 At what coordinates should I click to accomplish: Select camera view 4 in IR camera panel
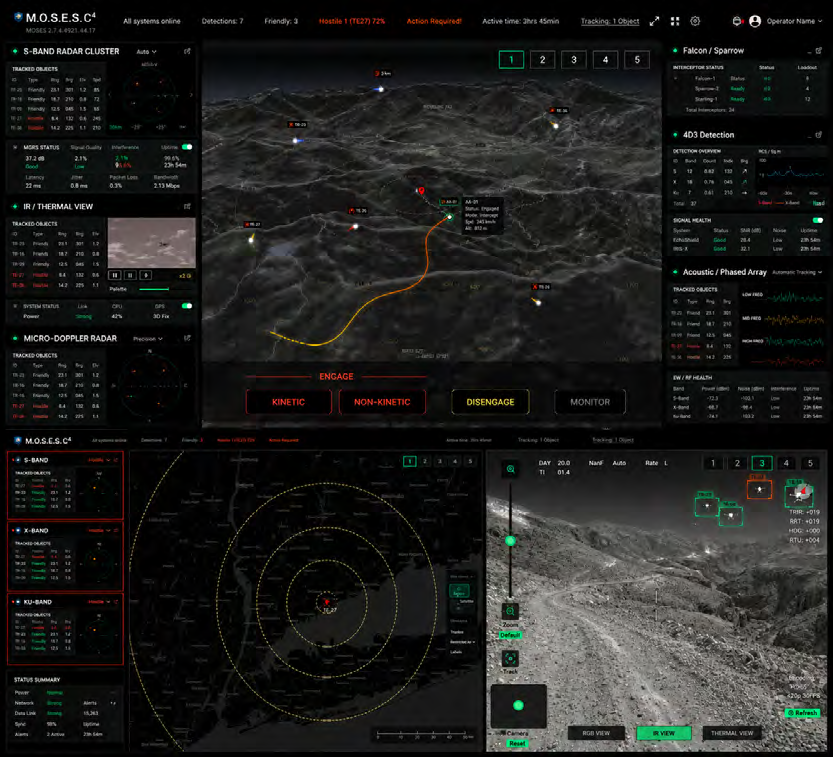tap(786, 463)
